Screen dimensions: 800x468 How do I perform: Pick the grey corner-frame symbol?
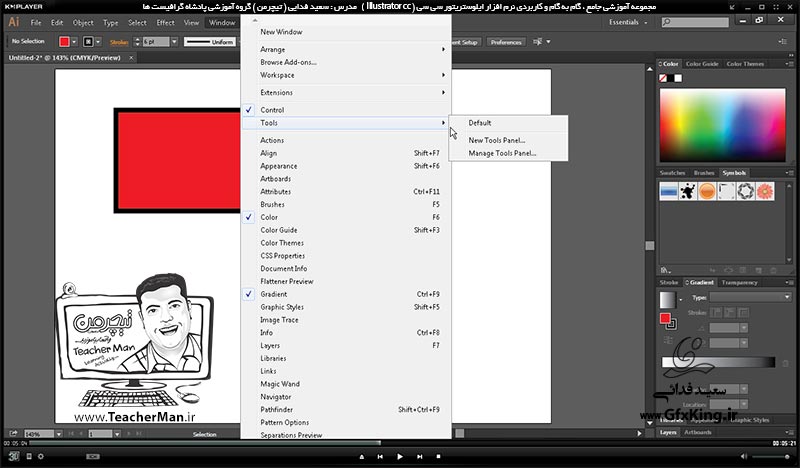point(726,191)
